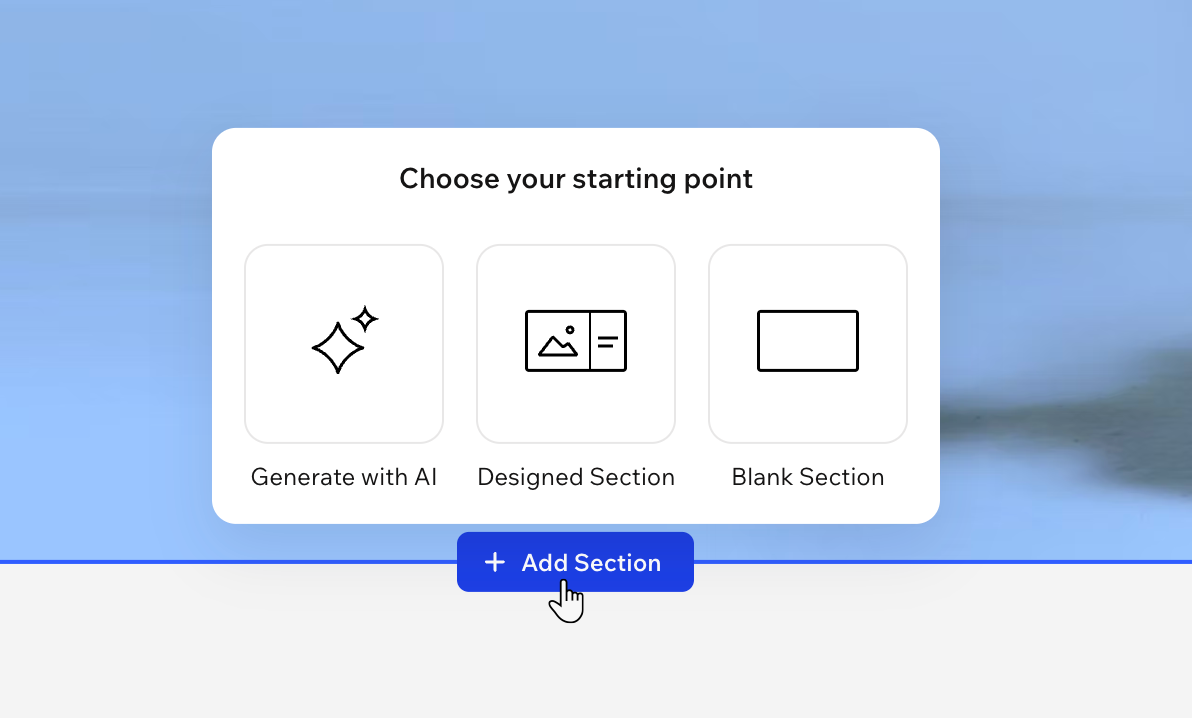Click the Generate with AI label text
Image resolution: width=1192 pixels, height=718 pixels.
pos(343,477)
